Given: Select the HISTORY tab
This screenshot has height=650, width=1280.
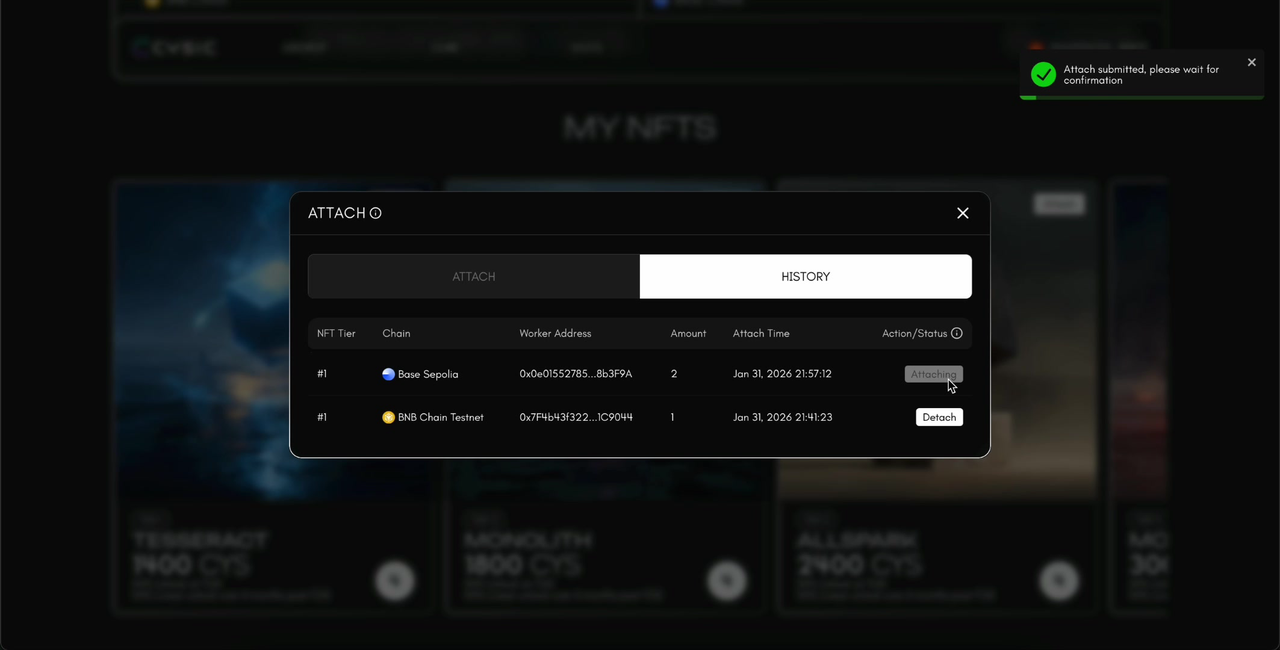Looking at the screenshot, I should [805, 276].
